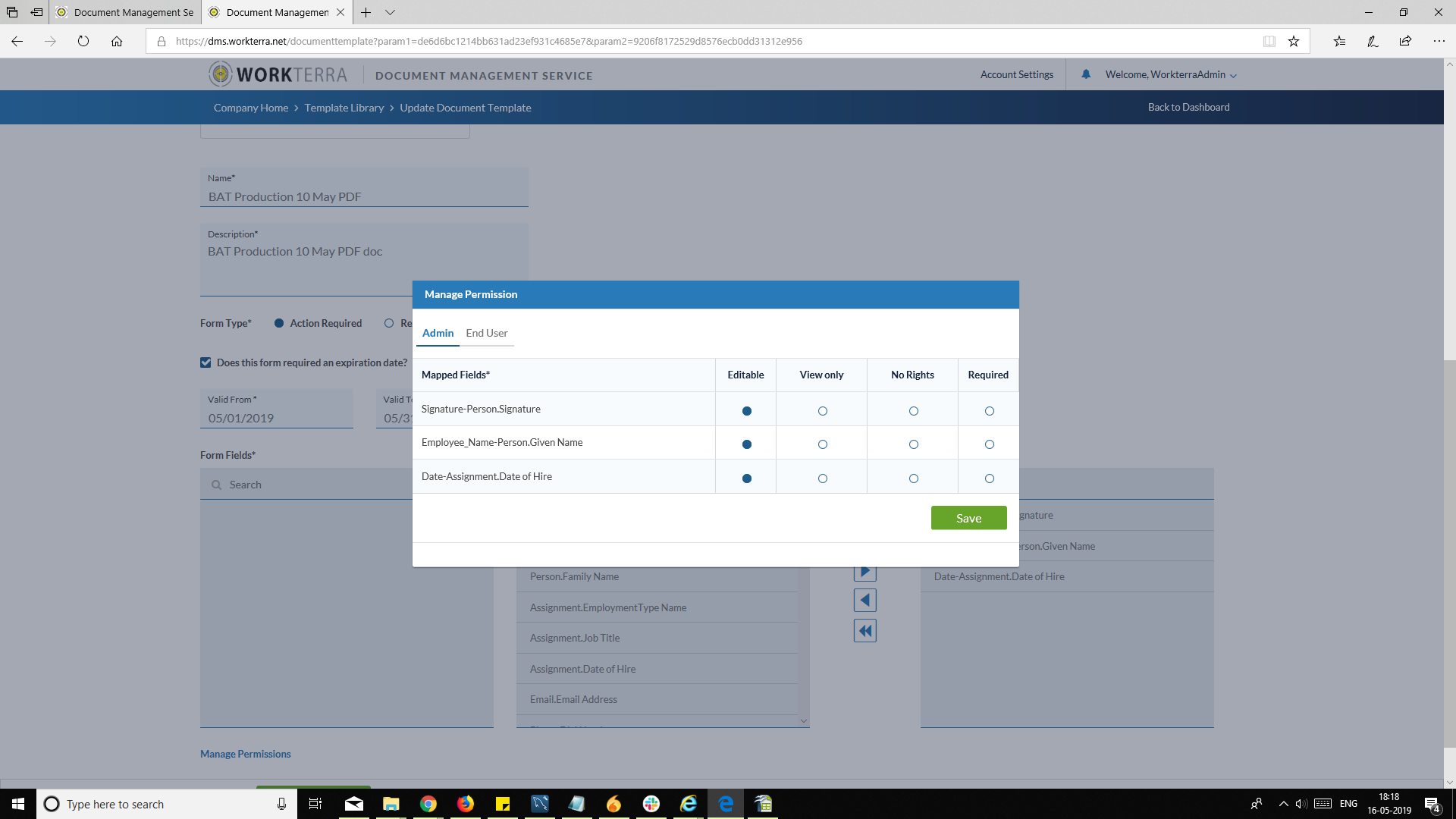Switch to the End User tab
This screenshot has height=819, width=1456.
coord(487,333)
